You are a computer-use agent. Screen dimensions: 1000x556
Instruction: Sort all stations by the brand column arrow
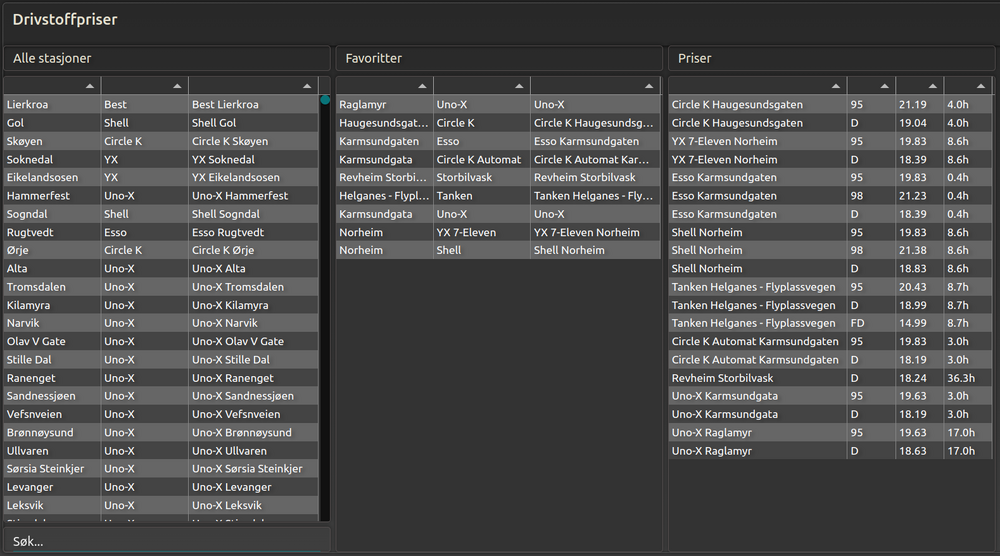point(177,86)
